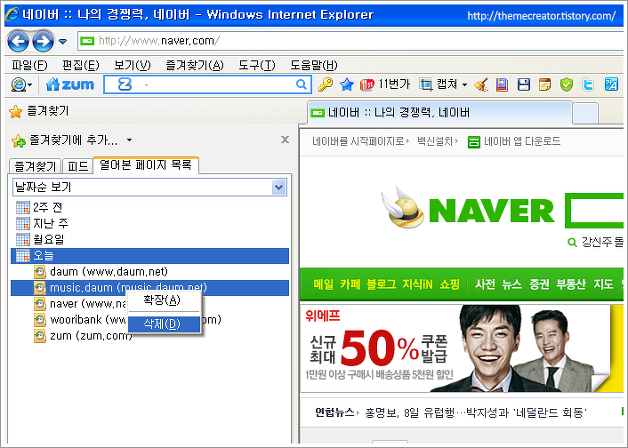628x448 pixels.
Task: Click the translate icon at toolbar end
Action: pos(611,84)
